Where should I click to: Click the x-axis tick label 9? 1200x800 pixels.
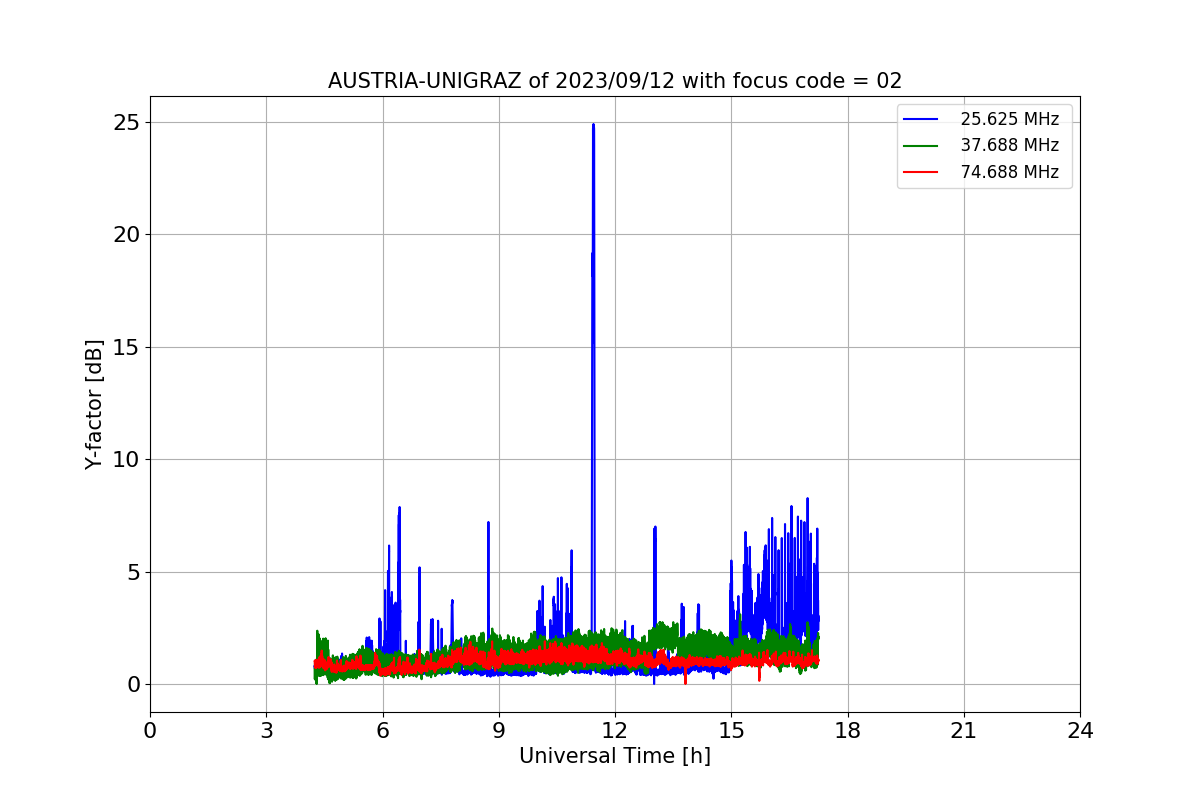tap(499, 731)
